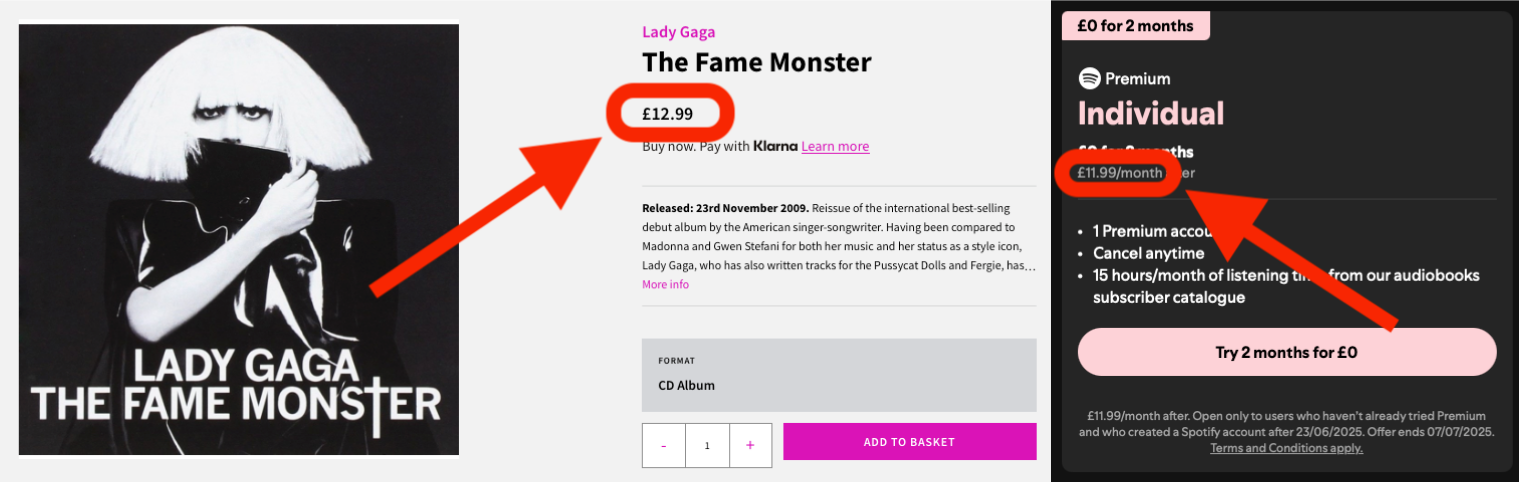
Task: Open Klarna Learn more link
Action: [835, 146]
